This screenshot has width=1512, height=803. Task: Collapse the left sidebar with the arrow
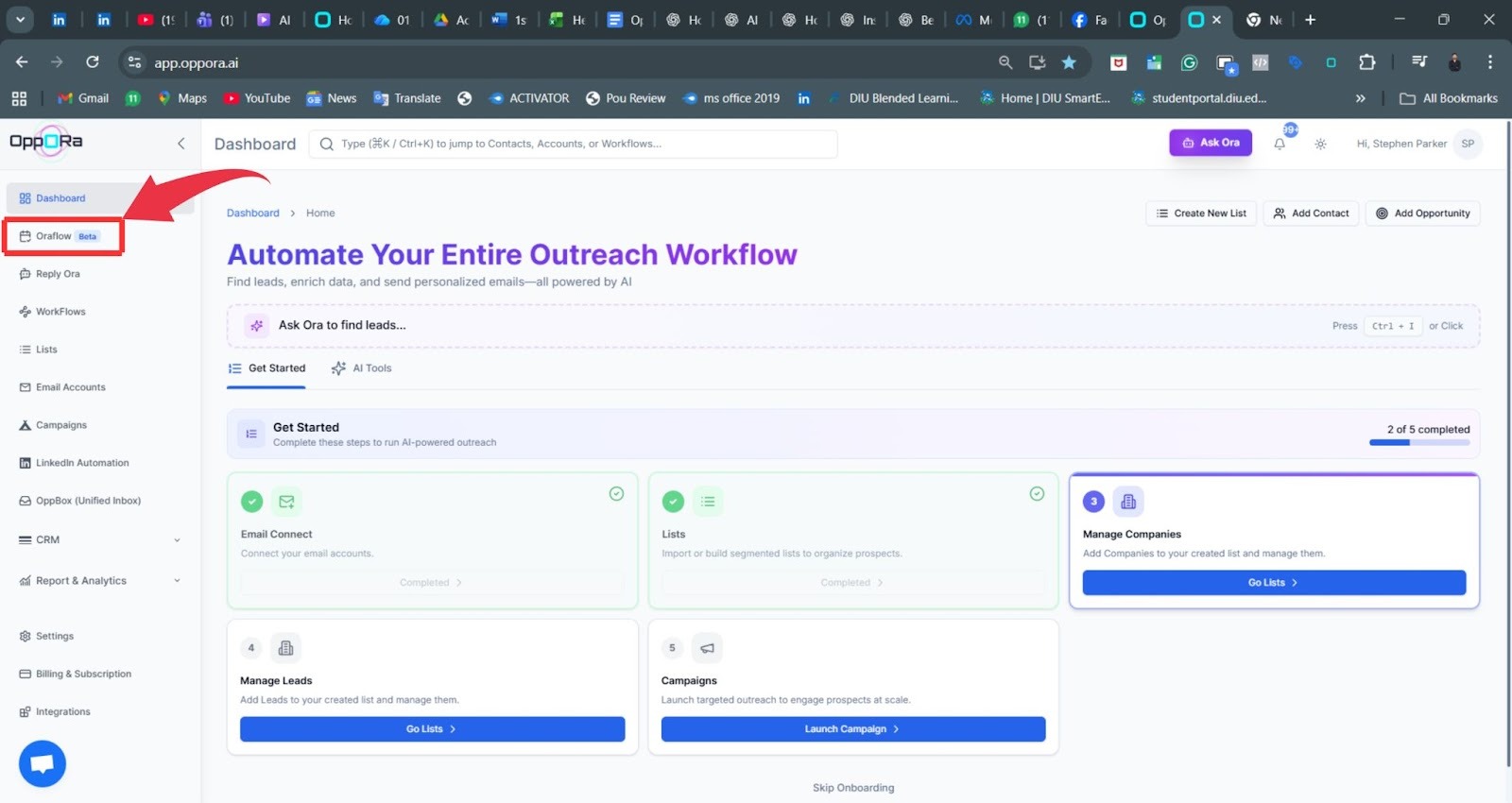[180, 144]
